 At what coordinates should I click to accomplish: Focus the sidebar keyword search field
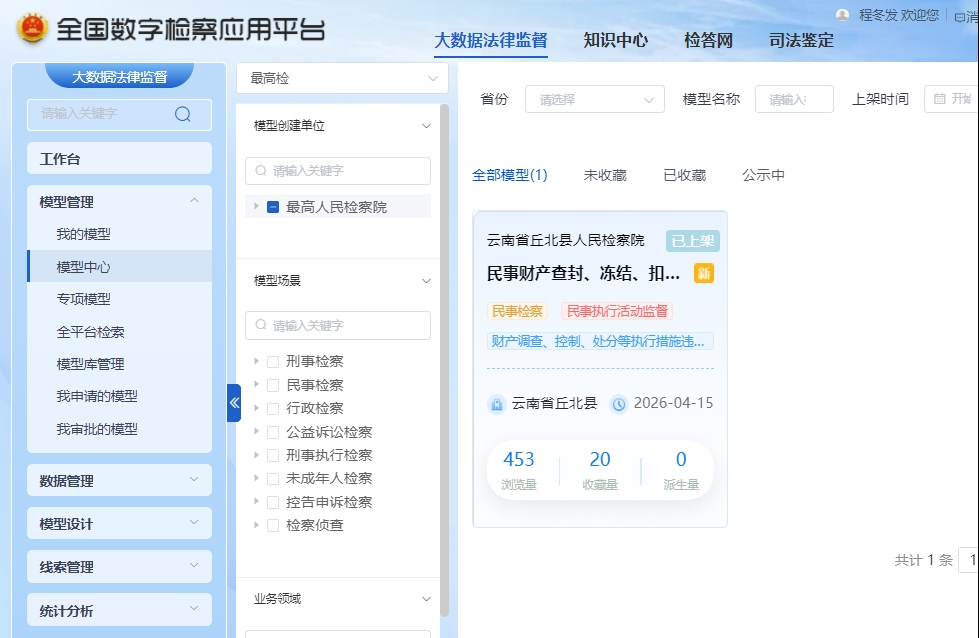pyautogui.click(x=119, y=114)
